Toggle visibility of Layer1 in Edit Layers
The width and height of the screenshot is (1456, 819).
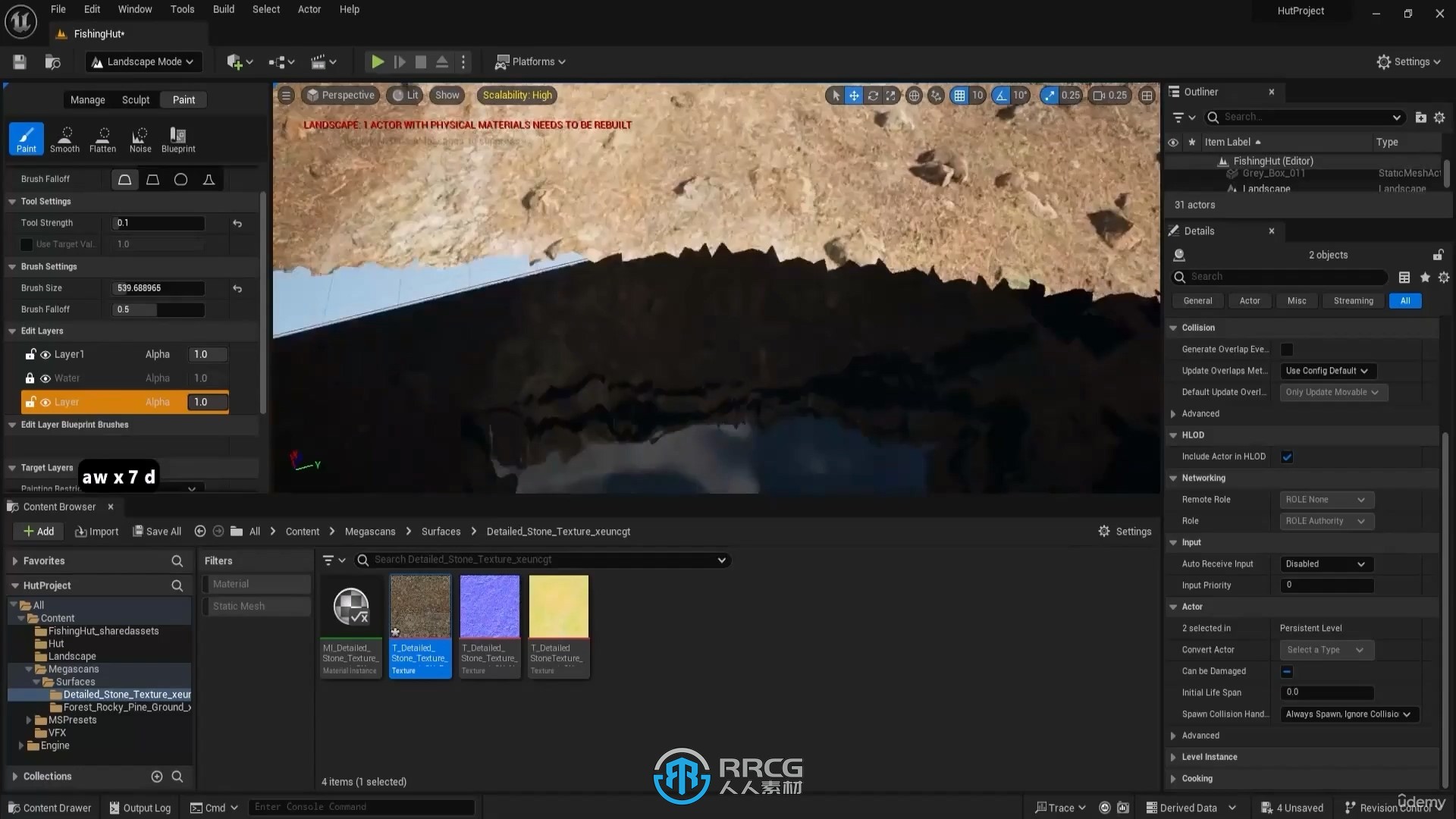click(x=45, y=354)
